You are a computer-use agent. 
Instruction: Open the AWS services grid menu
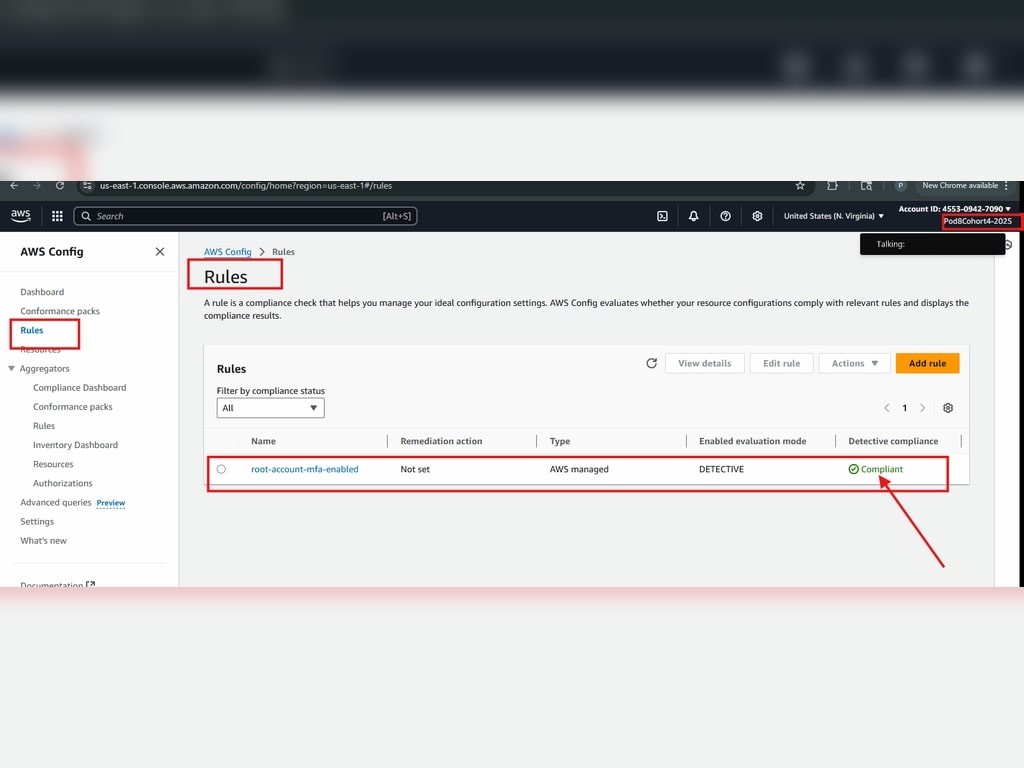(57, 216)
